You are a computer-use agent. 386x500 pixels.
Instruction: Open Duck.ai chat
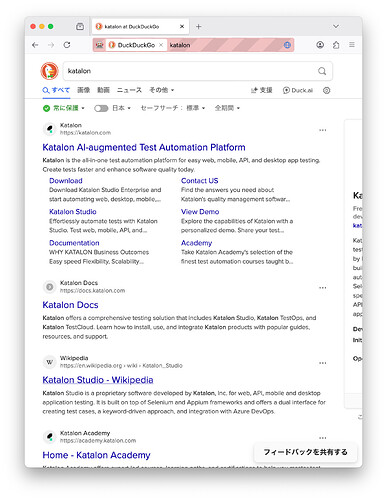pos(298,90)
